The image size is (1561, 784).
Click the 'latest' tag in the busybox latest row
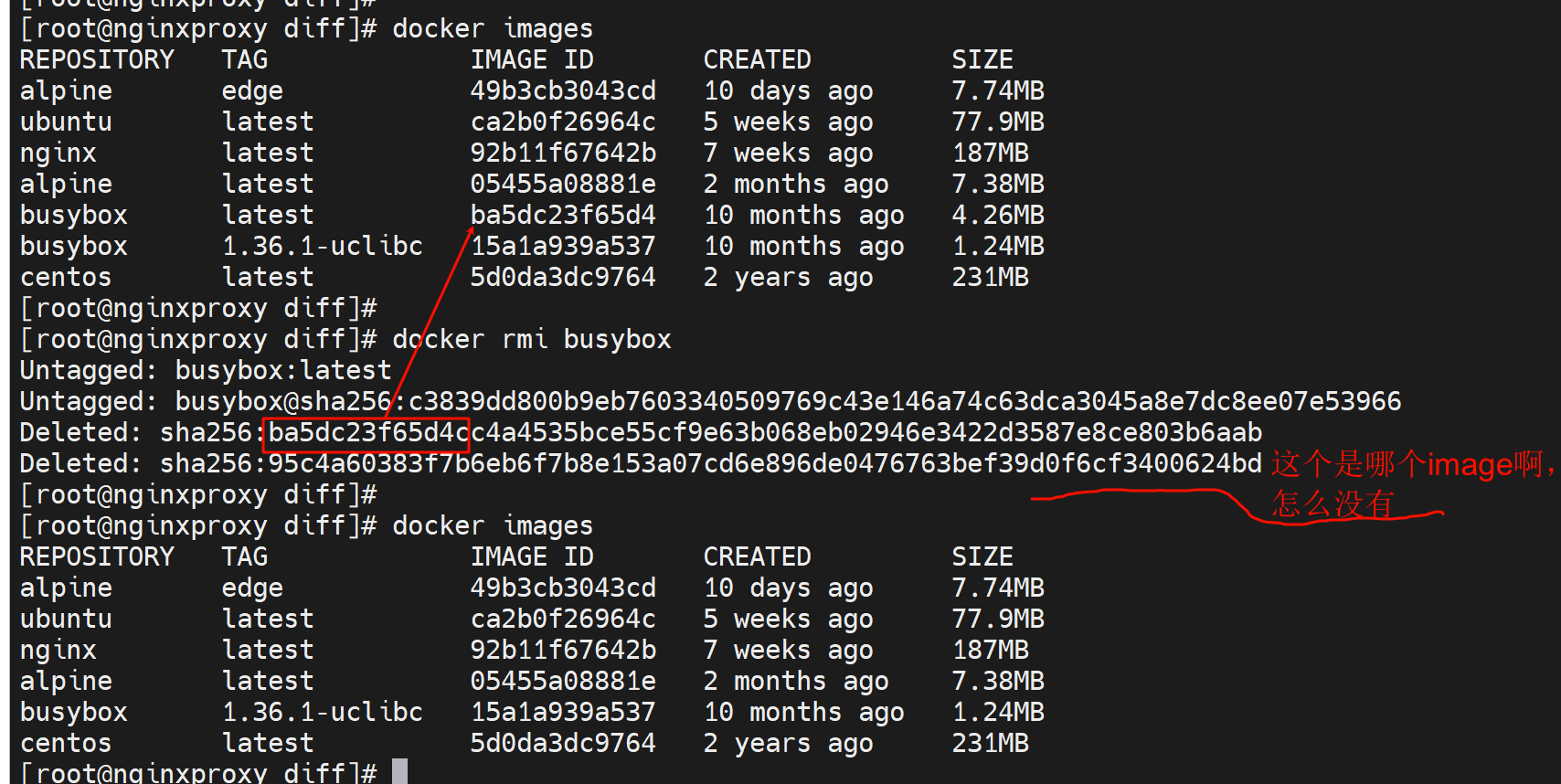268,216
